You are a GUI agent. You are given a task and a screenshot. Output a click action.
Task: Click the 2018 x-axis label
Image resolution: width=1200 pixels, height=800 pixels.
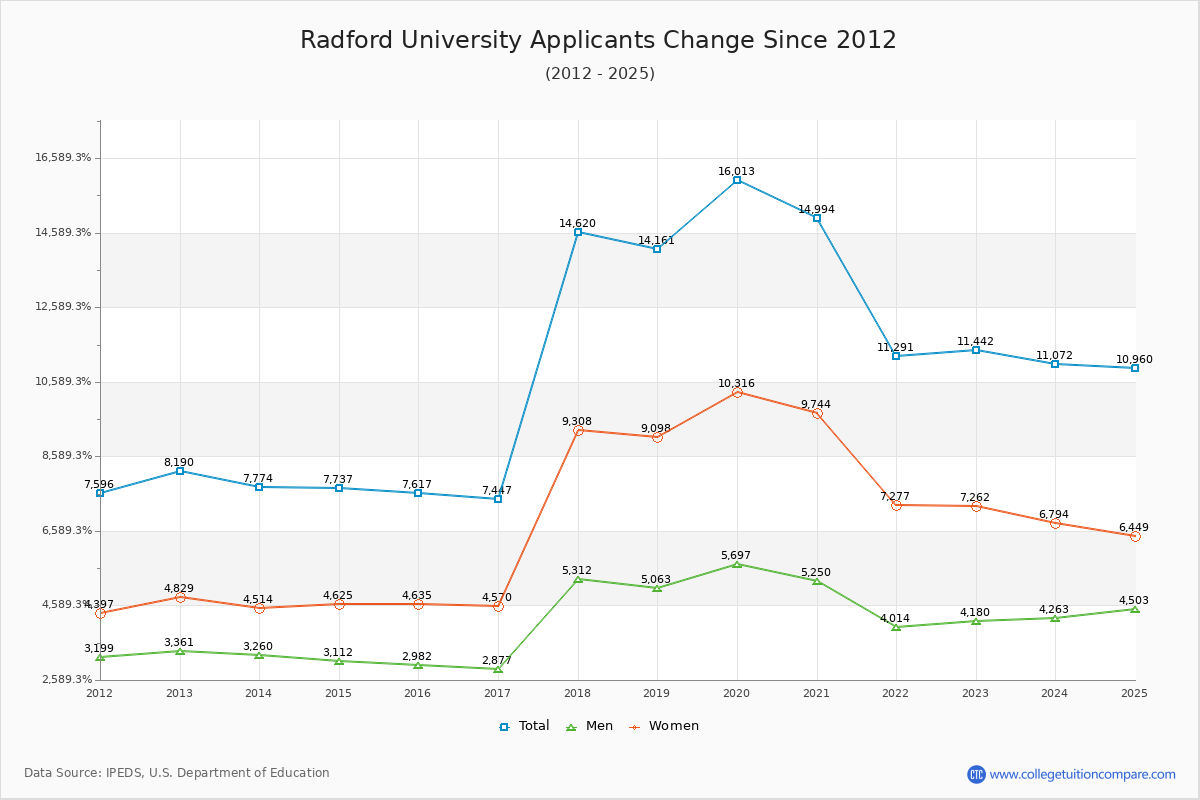(578, 693)
